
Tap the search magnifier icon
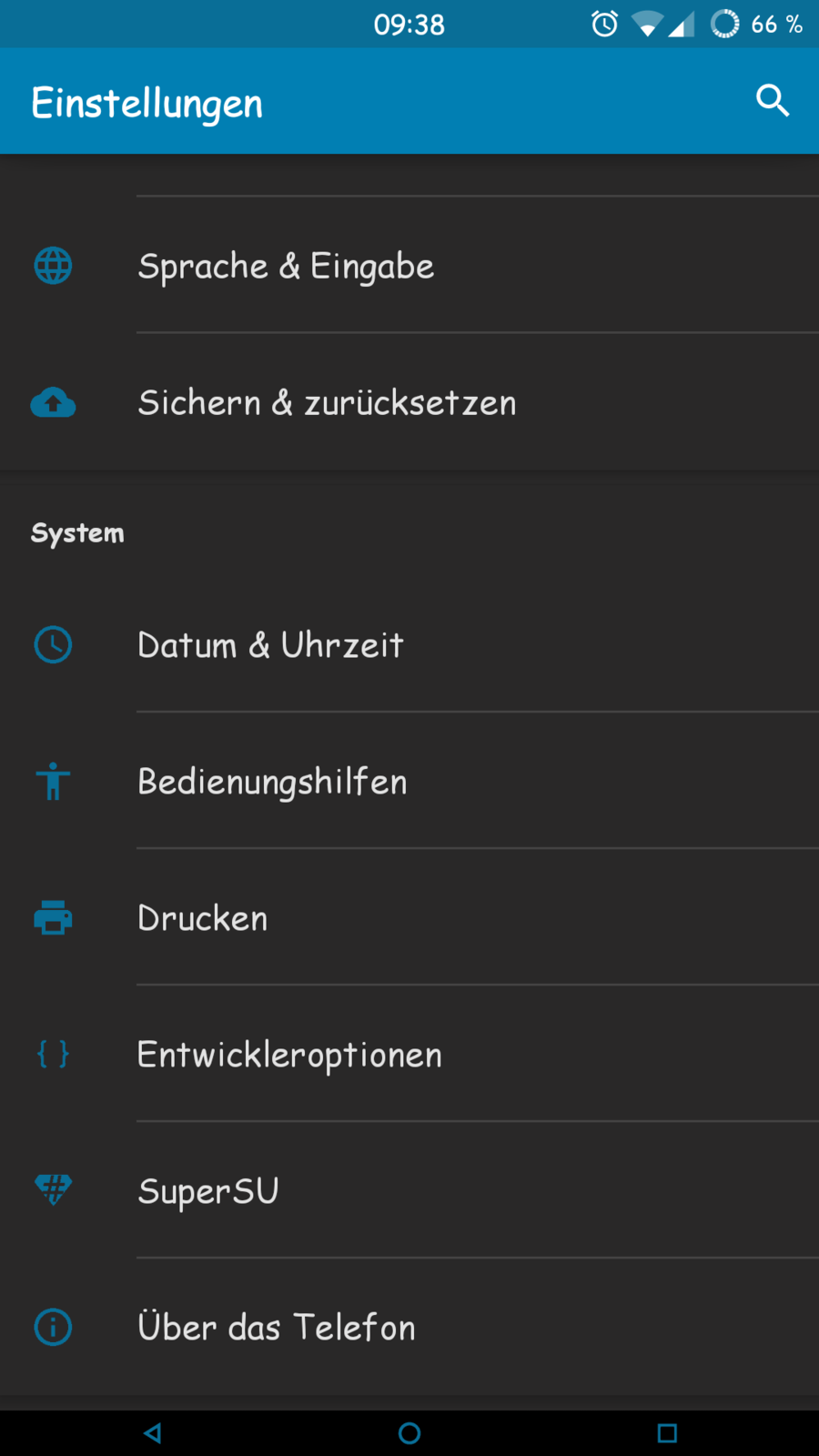click(772, 100)
